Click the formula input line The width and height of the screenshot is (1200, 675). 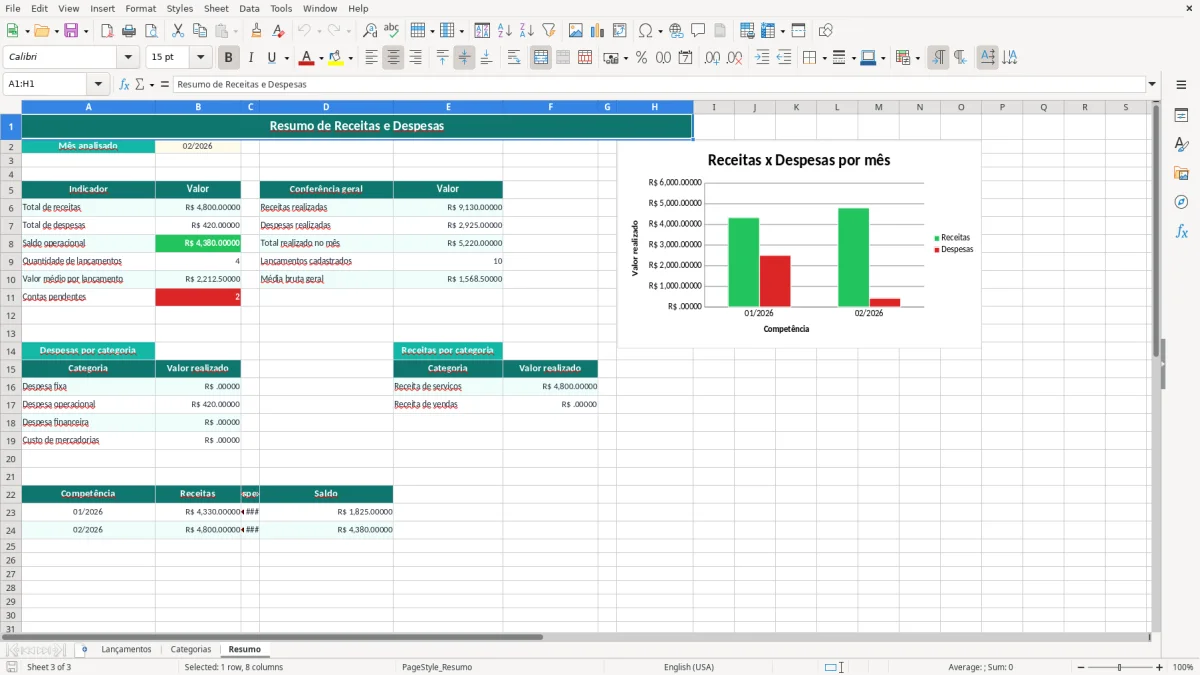coord(659,84)
